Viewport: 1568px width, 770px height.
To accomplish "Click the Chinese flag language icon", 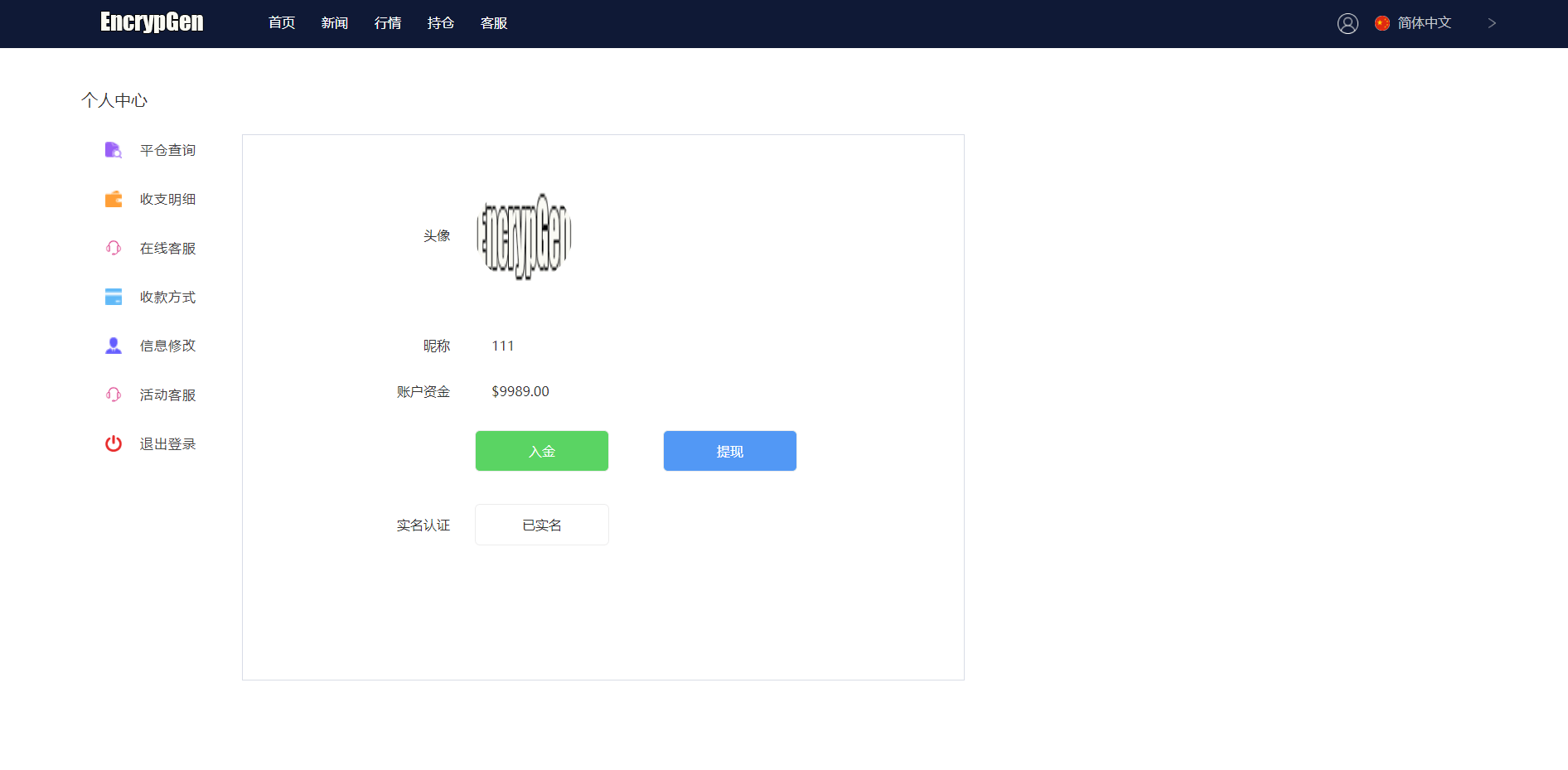I will click(x=1382, y=23).
